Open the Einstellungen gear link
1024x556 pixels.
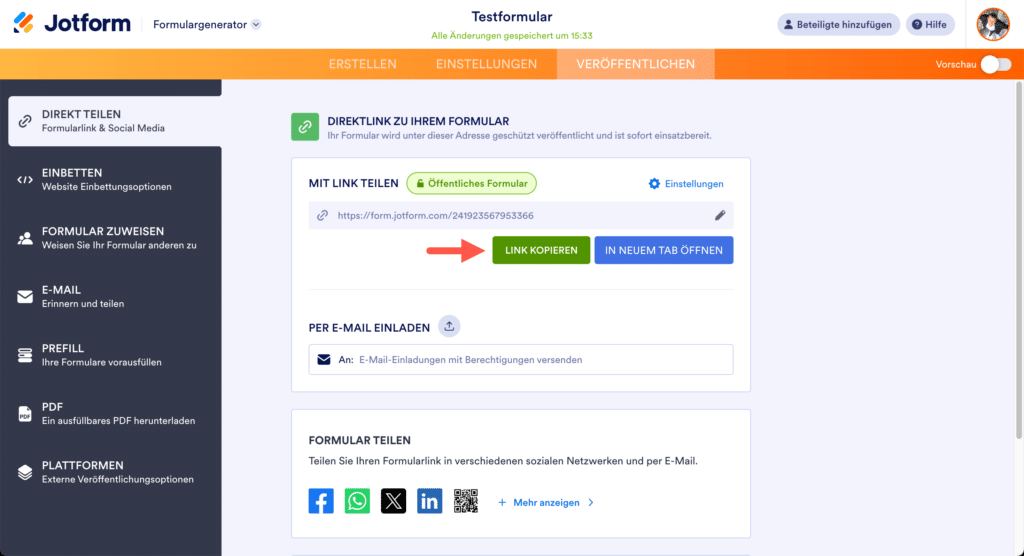686,184
